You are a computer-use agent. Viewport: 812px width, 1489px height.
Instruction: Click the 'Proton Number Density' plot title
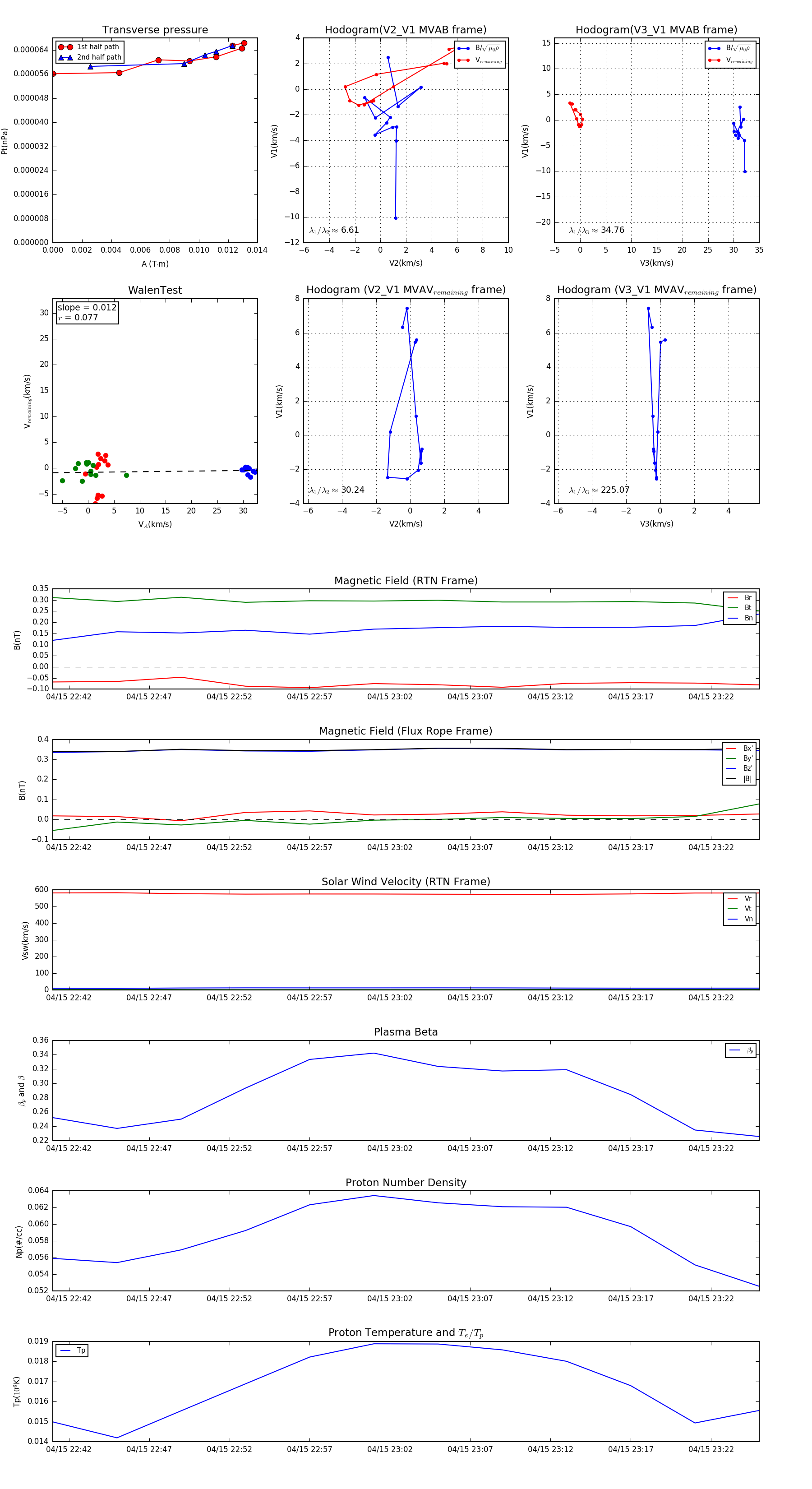click(406, 1183)
